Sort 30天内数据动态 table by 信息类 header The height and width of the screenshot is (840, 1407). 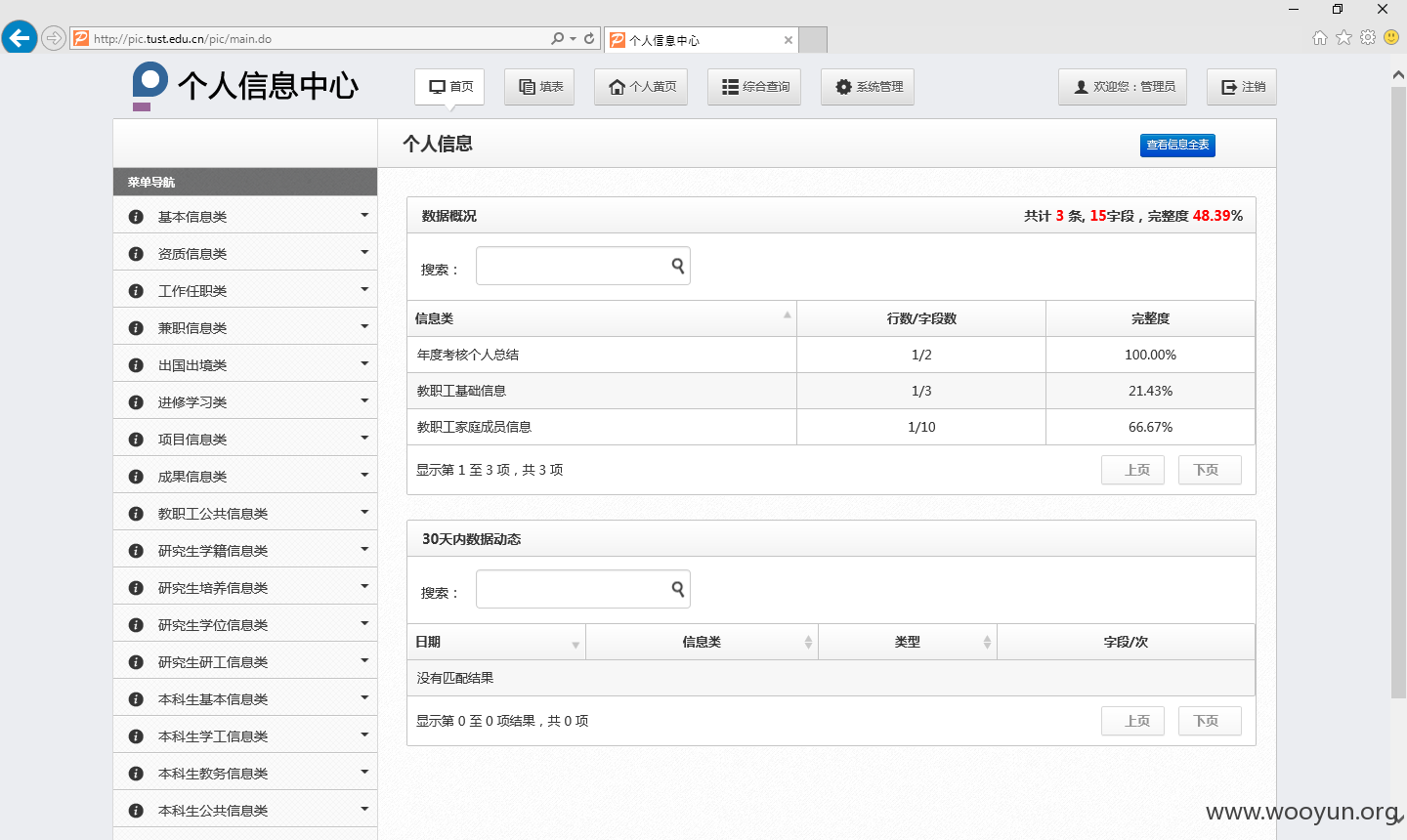tap(702, 642)
